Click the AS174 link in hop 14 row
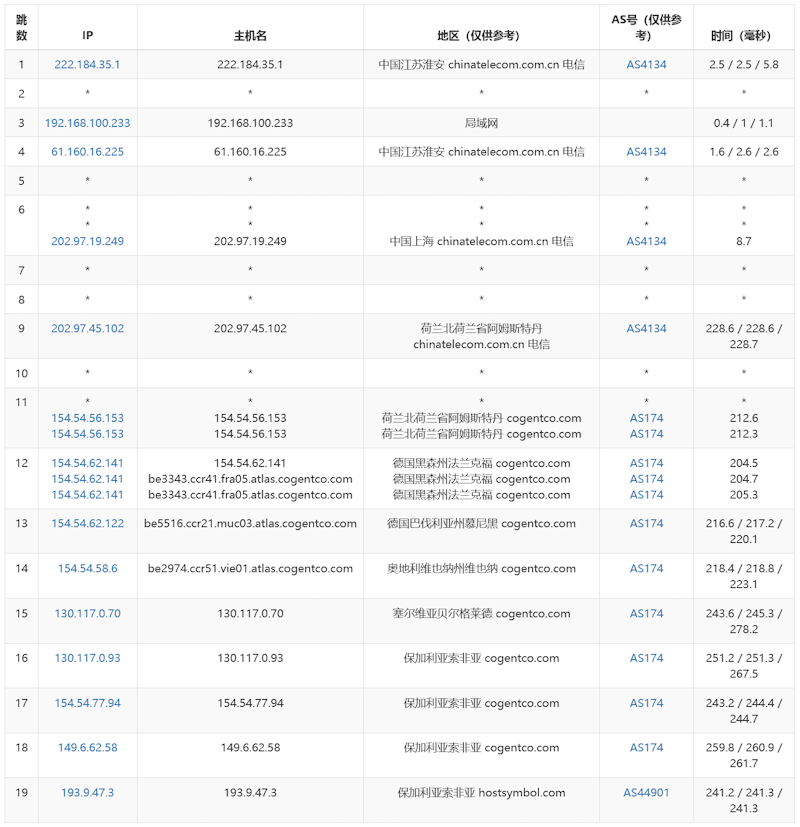The image size is (800, 827). 646,569
